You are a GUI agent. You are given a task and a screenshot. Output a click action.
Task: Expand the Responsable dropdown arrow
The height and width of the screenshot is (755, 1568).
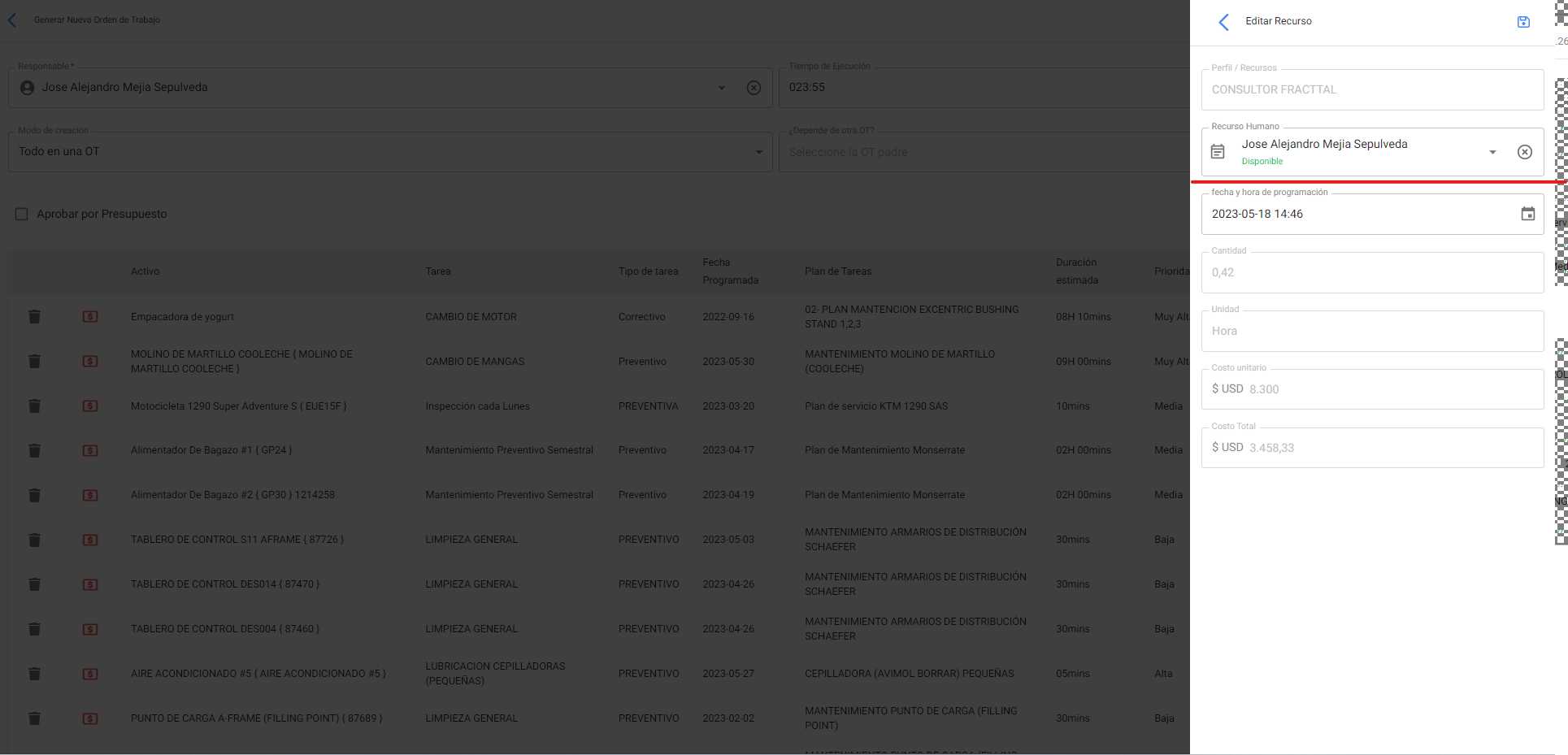pos(721,88)
